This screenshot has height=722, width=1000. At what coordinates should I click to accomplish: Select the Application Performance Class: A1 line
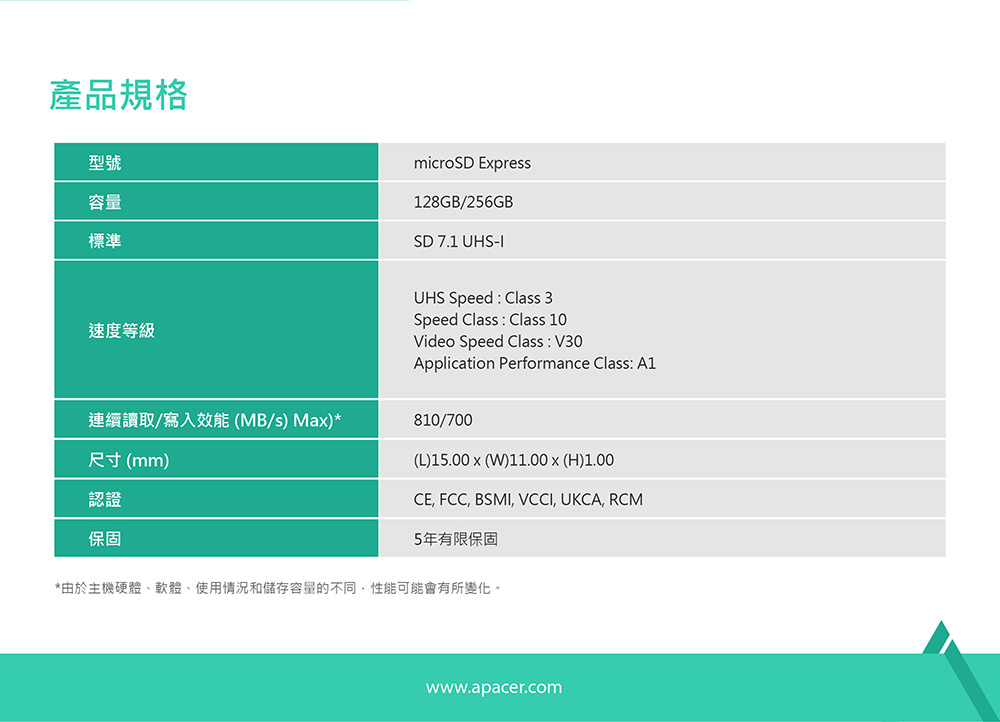[x=534, y=363]
